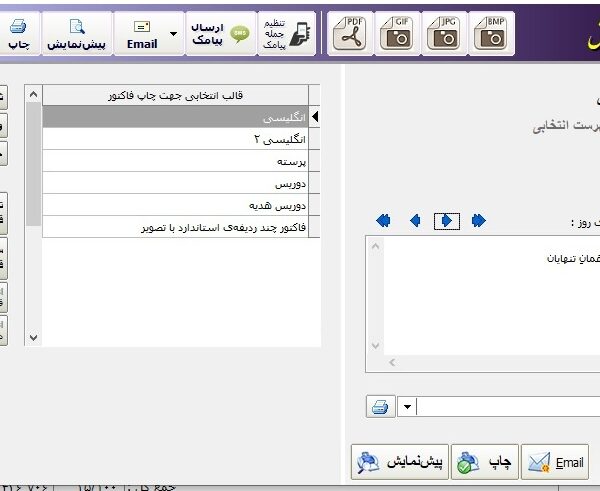The image size is (600, 491).
Task: Click the top toolbar چاپ print button
Action: coord(19,34)
